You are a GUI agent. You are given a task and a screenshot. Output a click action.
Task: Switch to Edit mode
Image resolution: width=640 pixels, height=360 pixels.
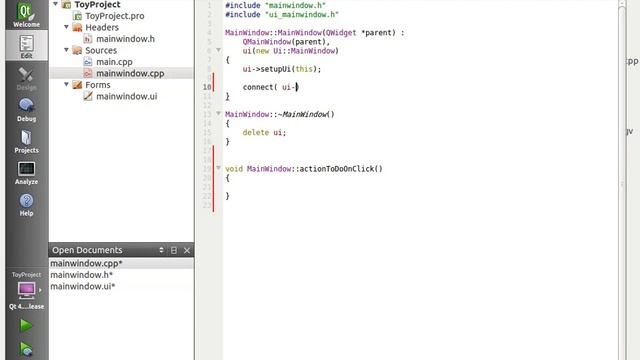click(27, 46)
